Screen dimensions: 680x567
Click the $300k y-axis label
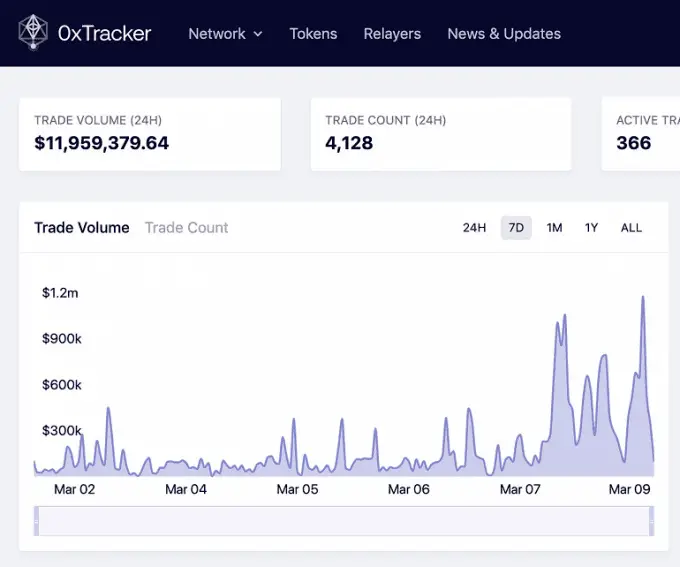[62, 430]
